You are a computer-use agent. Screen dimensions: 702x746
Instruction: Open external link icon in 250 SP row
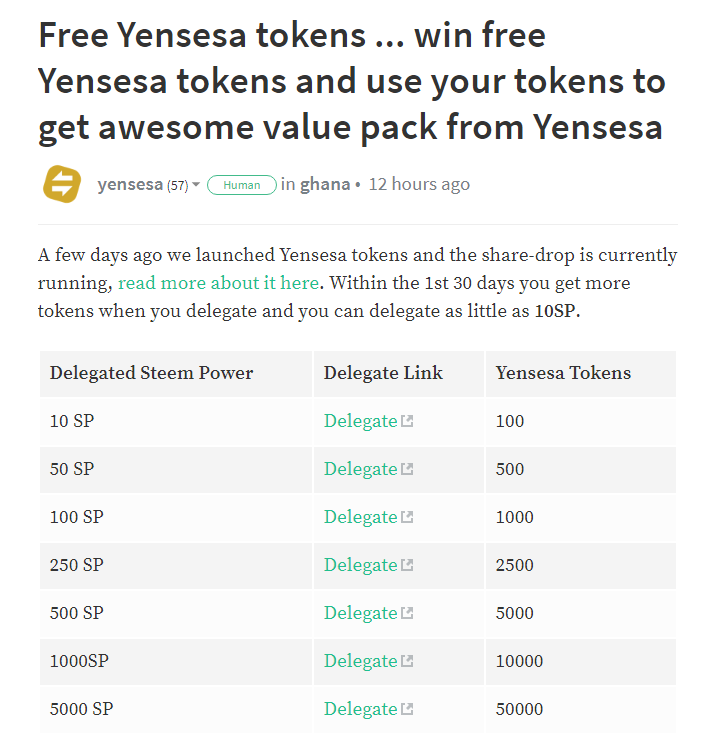tap(407, 565)
